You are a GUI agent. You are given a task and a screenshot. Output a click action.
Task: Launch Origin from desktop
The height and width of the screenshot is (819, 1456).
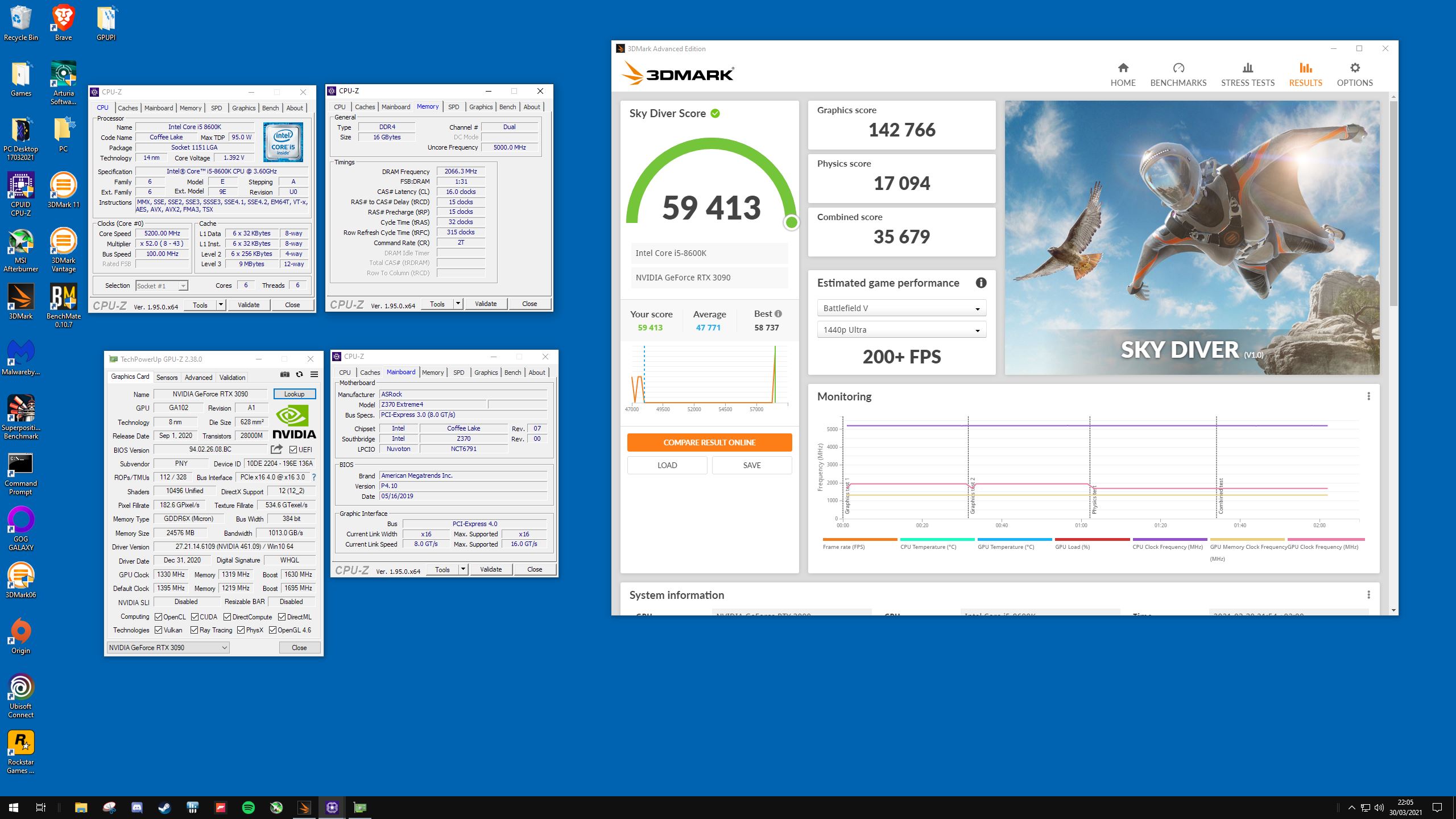pyautogui.click(x=21, y=636)
